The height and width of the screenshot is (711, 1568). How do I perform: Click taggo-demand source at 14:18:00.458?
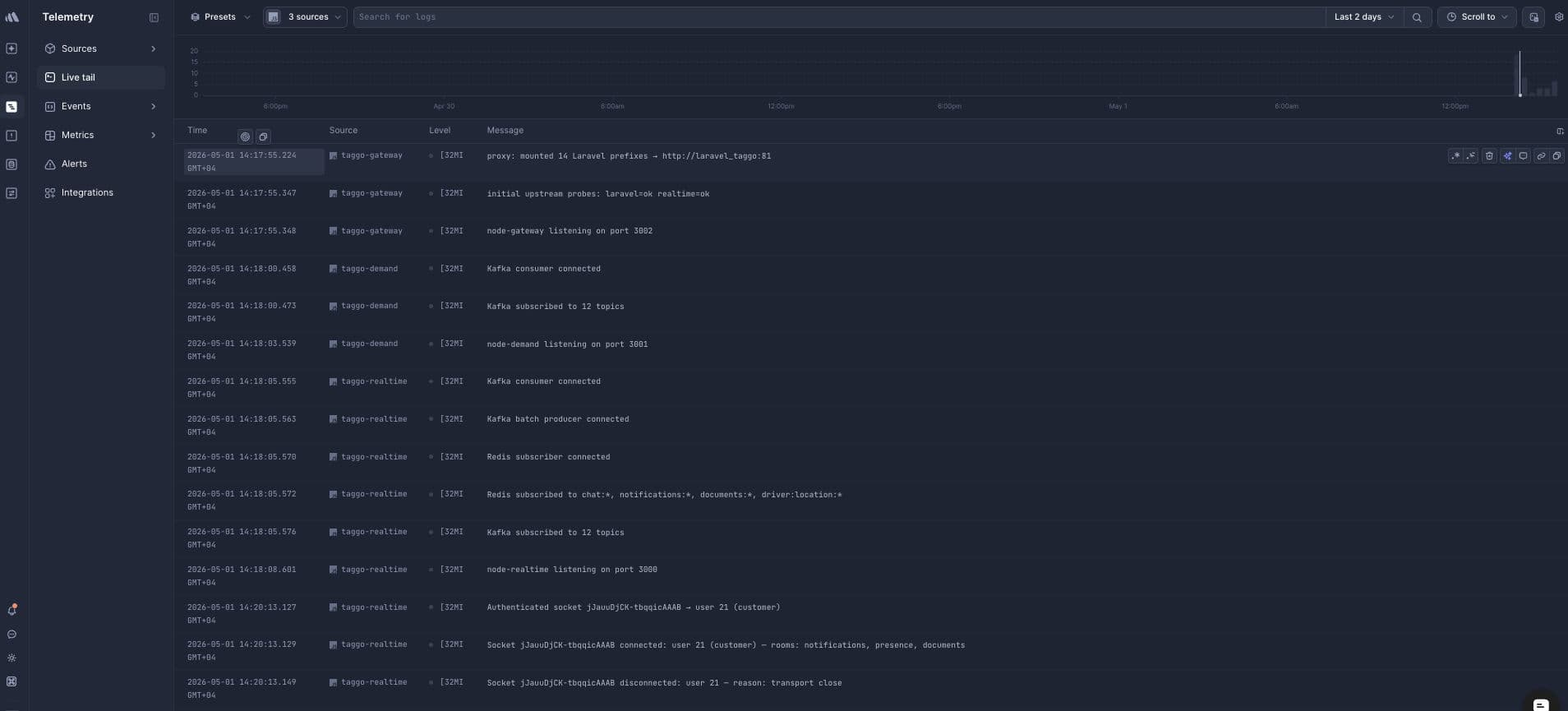[x=369, y=269]
